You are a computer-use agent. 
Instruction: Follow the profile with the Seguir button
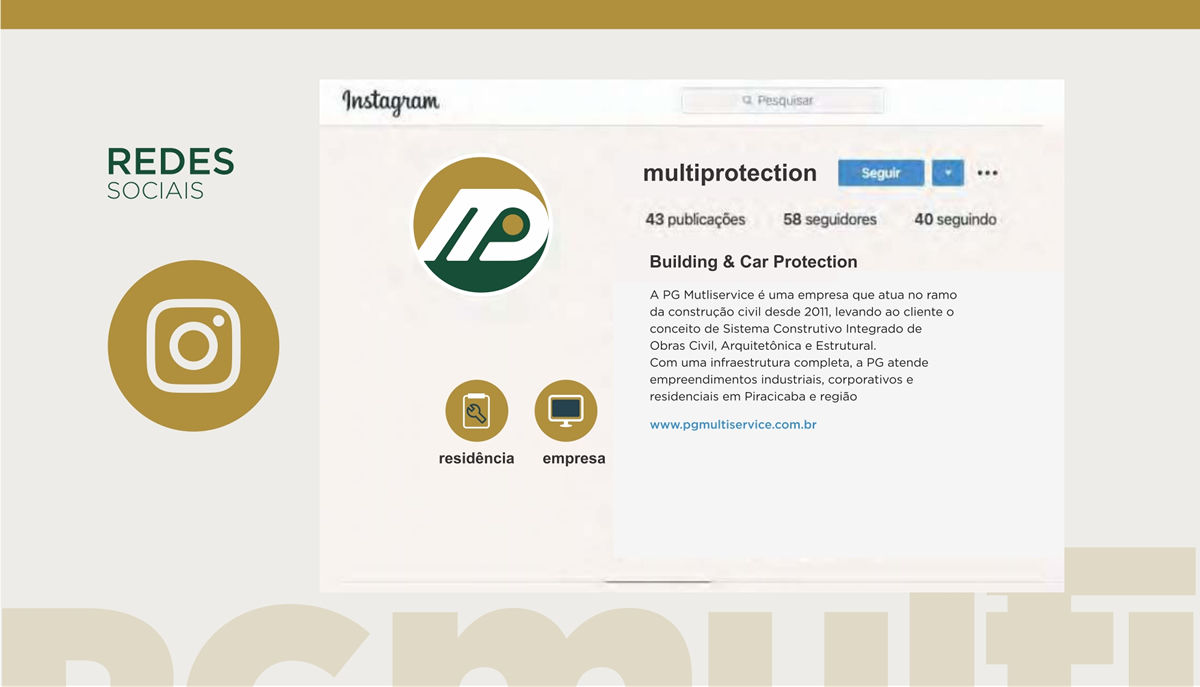pyautogui.click(x=881, y=173)
